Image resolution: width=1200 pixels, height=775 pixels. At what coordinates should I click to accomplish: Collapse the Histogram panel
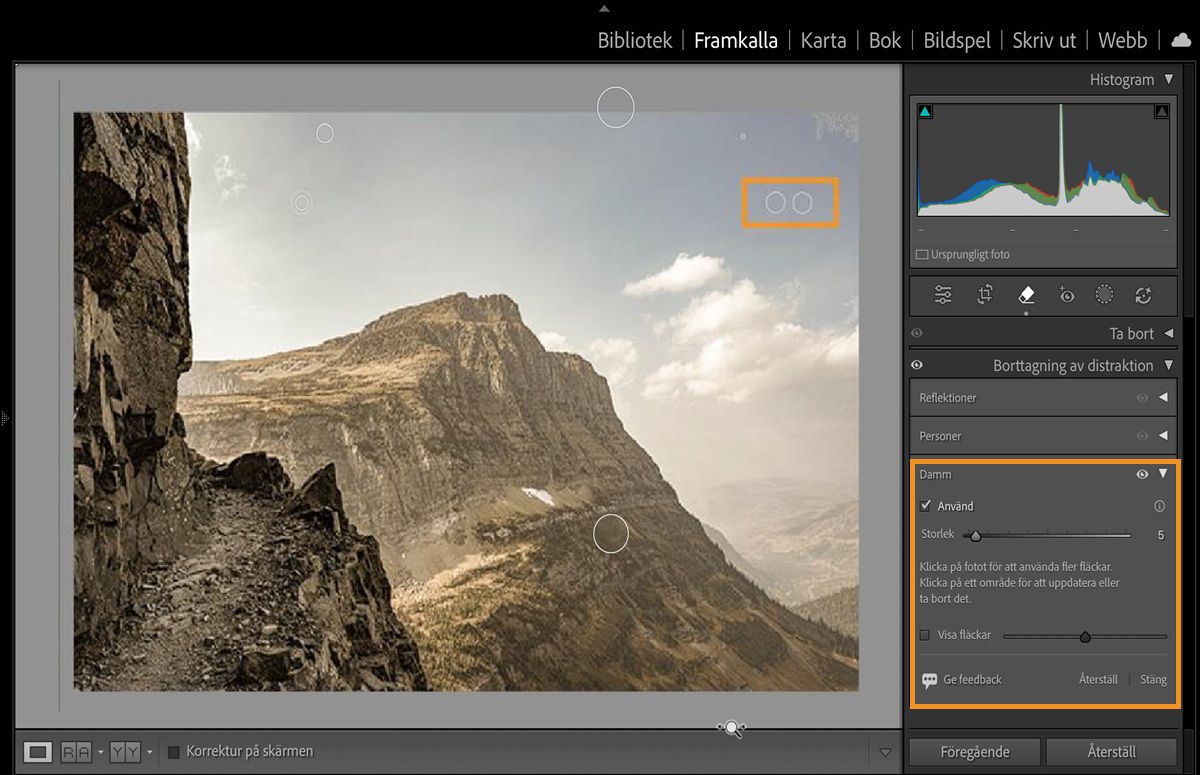1168,79
